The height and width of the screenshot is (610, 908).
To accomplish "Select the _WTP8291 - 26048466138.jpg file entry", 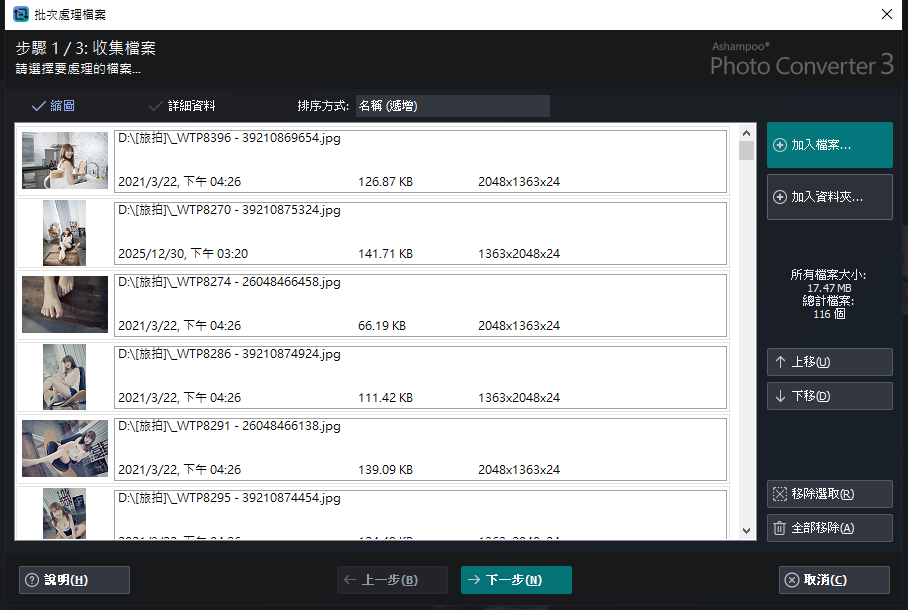I will pyautogui.click(x=420, y=448).
